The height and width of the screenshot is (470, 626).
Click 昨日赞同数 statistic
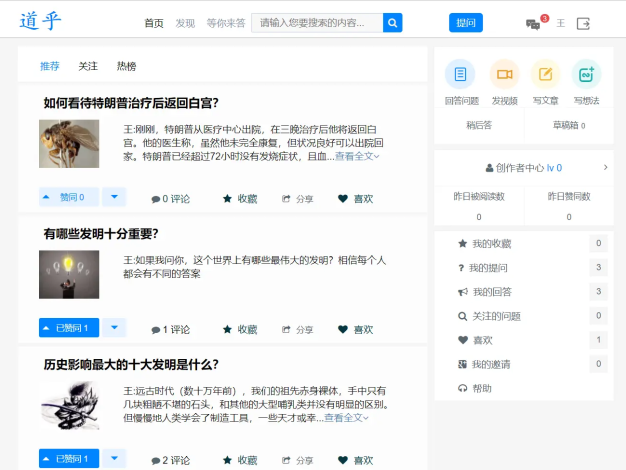(569, 206)
